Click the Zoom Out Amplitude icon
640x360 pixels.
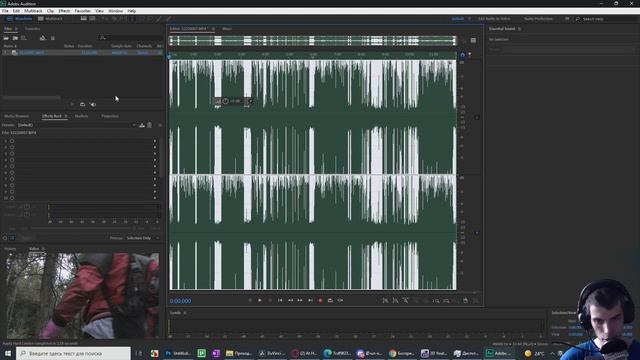(x=396, y=301)
